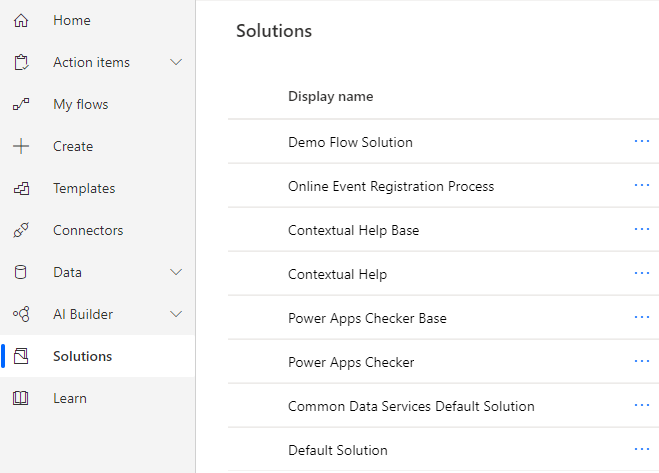Click the Learn book icon
This screenshot has height=473, width=659.
pos(21,398)
